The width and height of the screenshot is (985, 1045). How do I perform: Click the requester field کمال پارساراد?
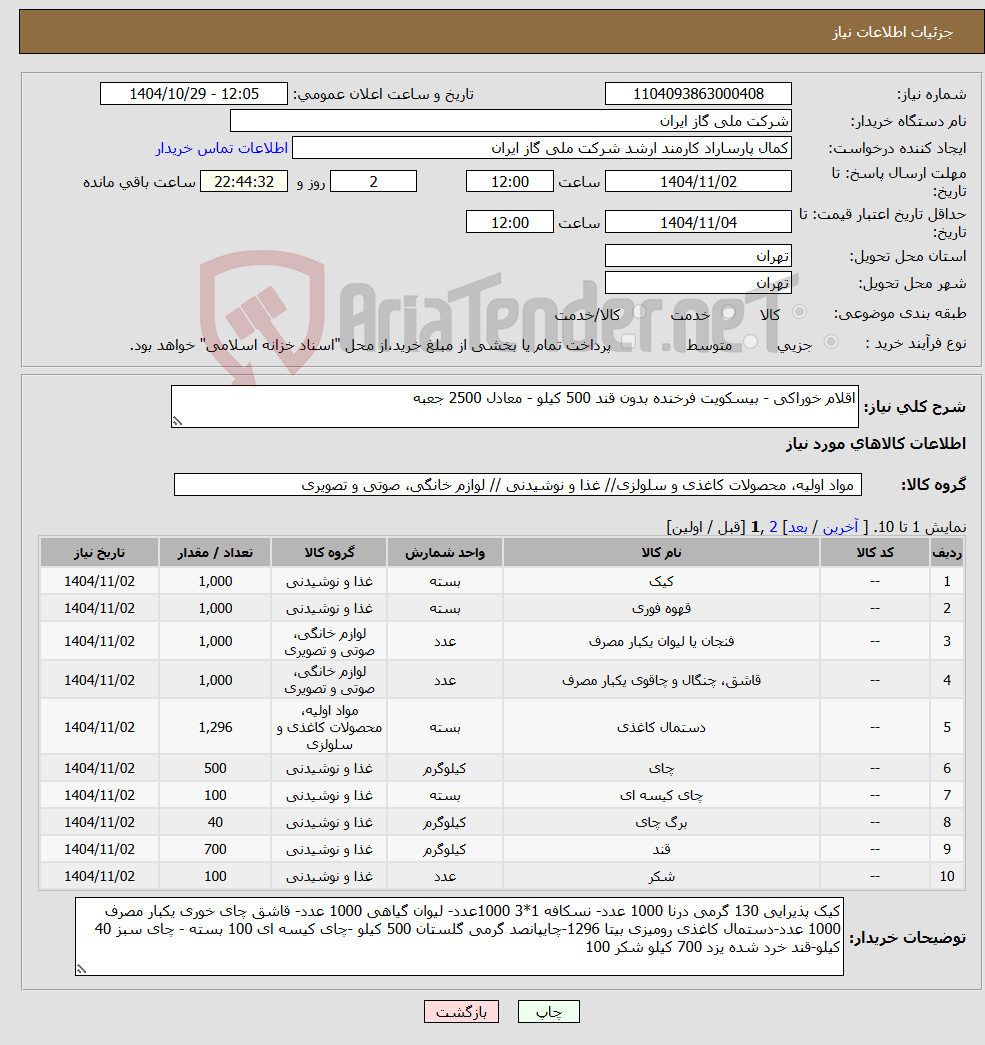click(x=542, y=148)
